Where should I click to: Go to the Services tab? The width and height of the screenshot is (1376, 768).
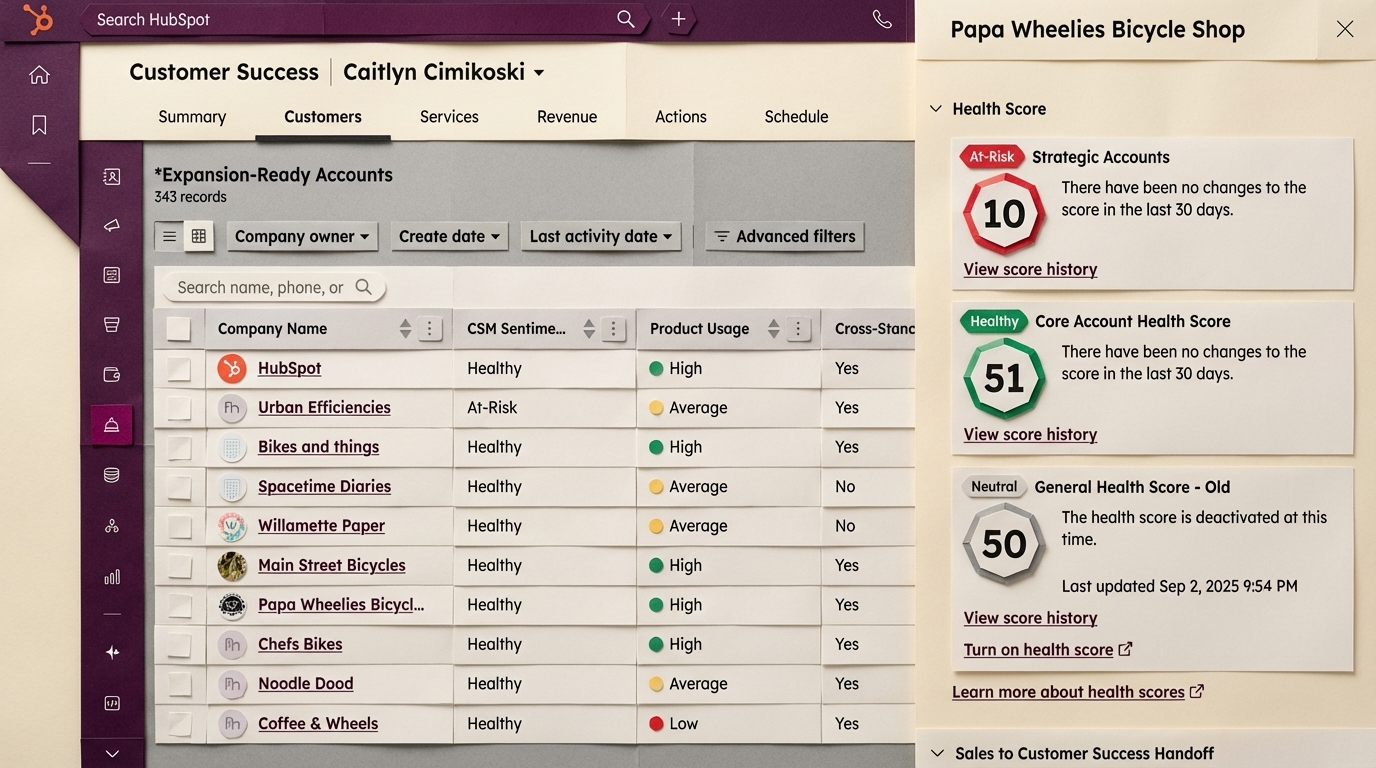(x=449, y=117)
